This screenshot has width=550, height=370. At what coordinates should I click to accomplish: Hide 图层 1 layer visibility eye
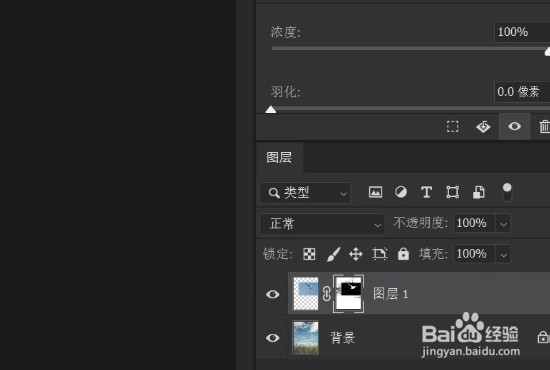(x=273, y=294)
